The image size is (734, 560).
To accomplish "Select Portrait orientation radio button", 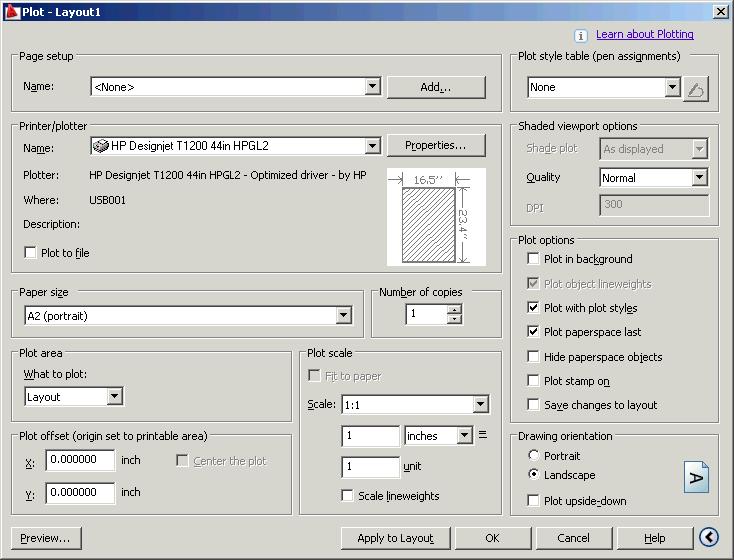I will (533, 455).
